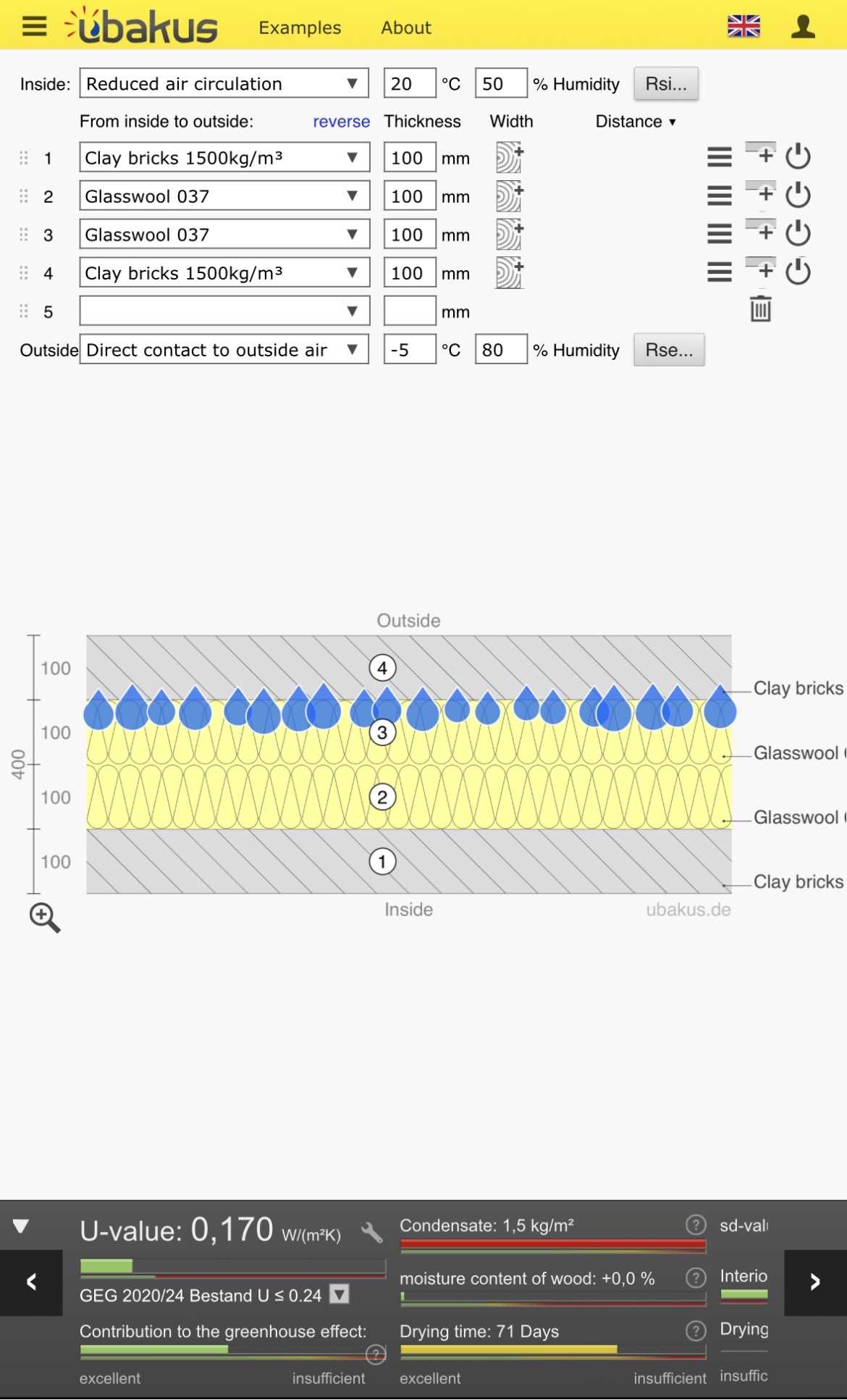847x1400 pixels.
Task: Expand the GEG 2020/24 standard dropdown
Action: point(340,1294)
